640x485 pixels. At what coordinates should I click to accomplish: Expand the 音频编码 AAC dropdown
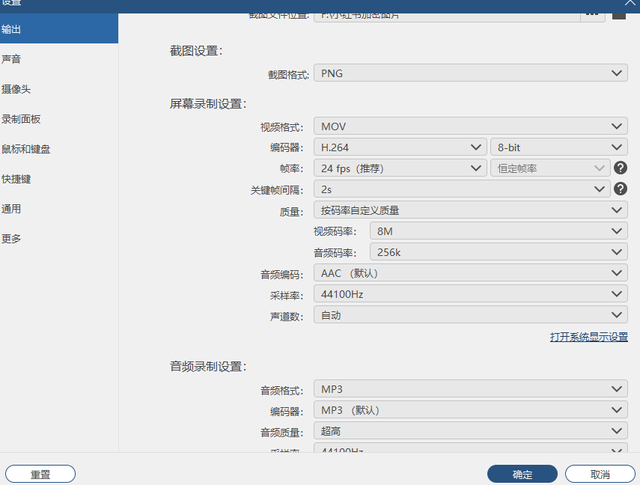pyautogui.click(x=470, y=273)
